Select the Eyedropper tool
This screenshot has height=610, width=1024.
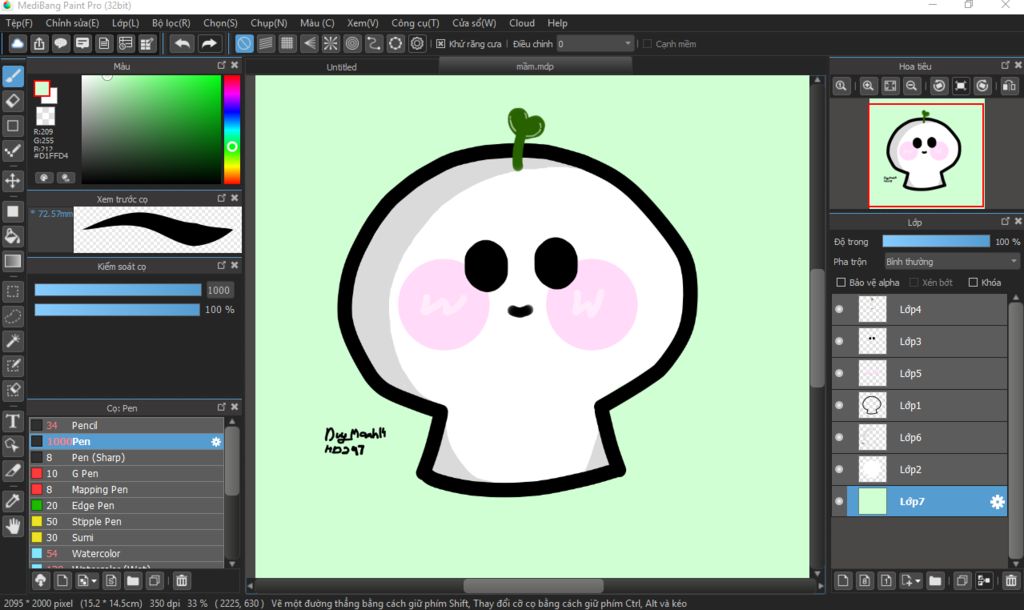tap(13, 501)
